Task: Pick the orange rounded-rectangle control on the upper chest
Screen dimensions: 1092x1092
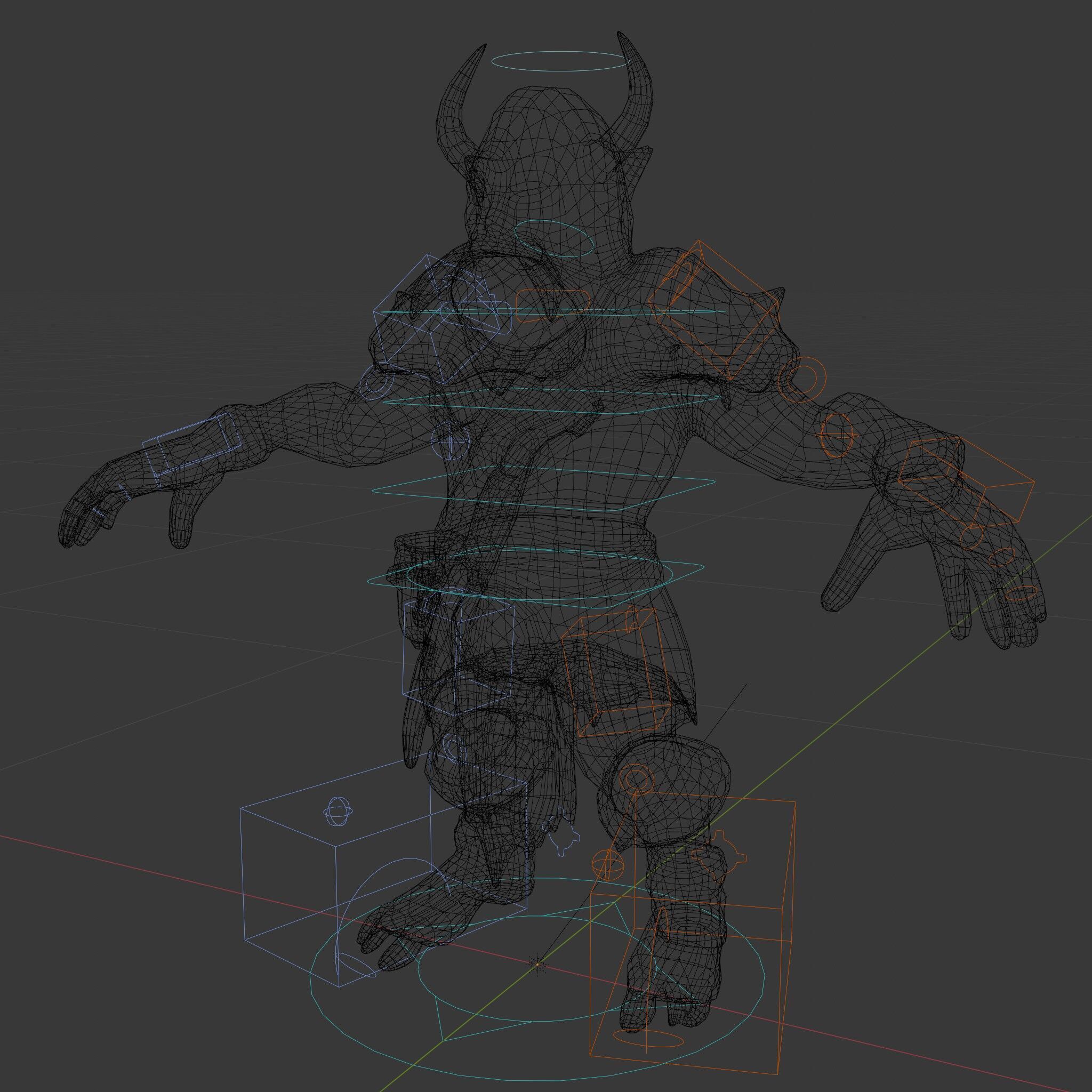Action: coord(553,307)
